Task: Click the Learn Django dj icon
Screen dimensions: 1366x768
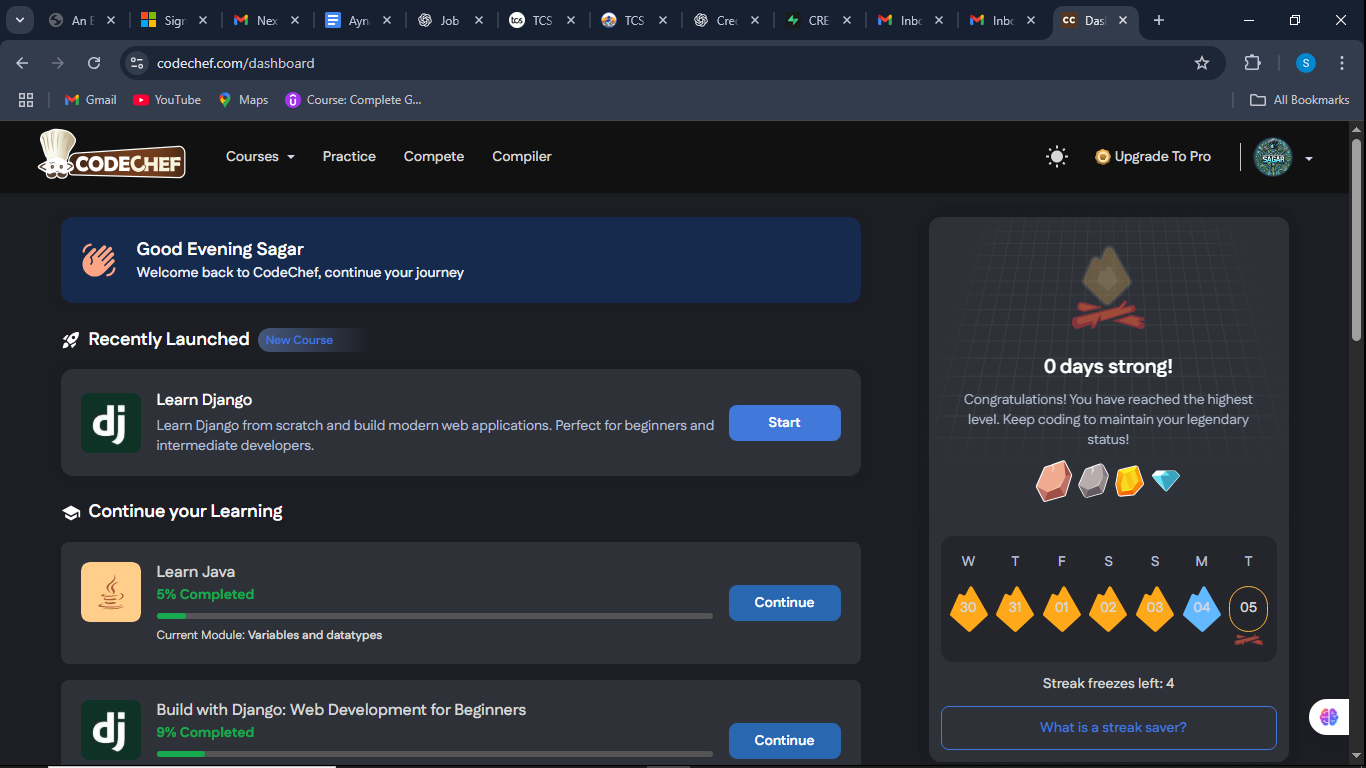Action: (x=111, y=423)
